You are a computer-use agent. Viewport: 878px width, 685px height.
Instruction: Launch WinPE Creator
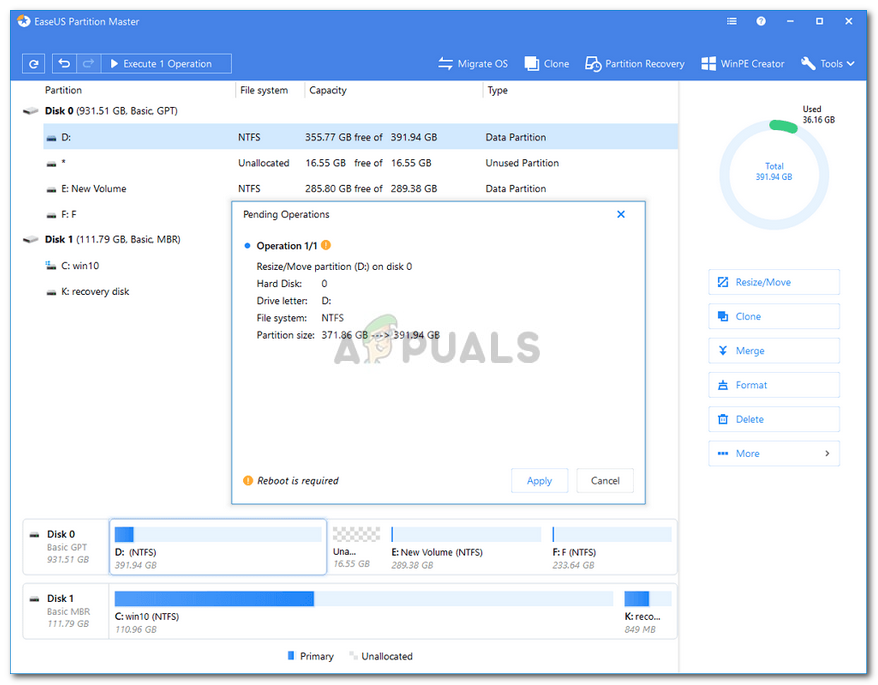[743, 64]
